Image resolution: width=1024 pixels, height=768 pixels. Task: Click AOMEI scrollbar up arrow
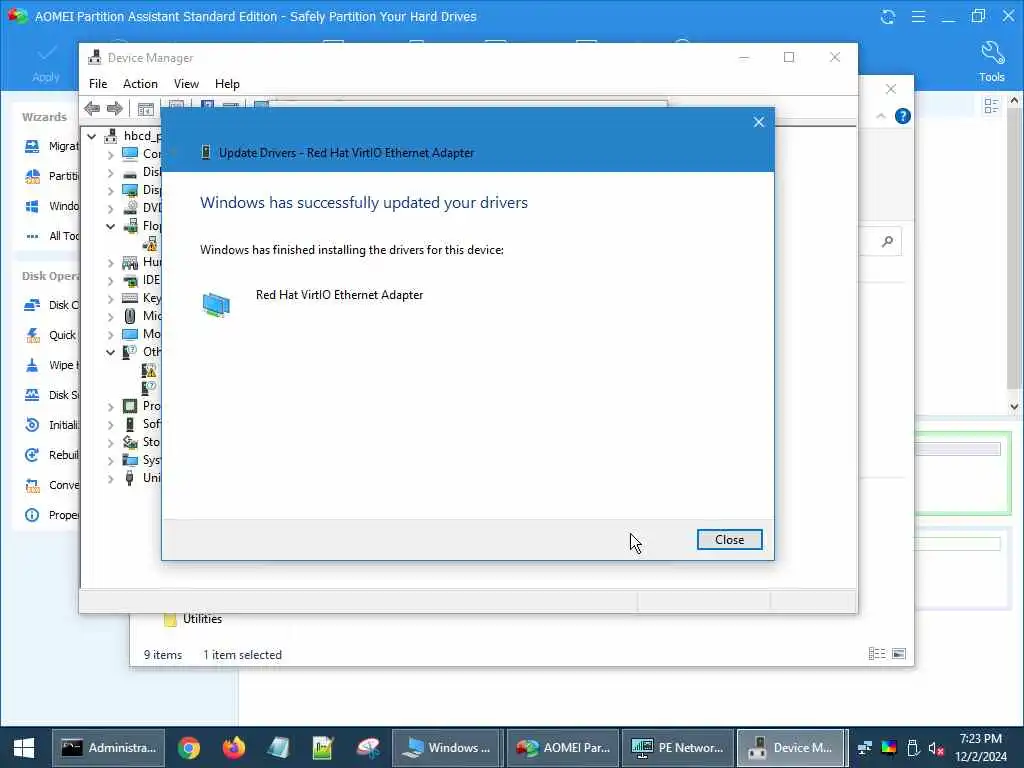coord(1014,101)
